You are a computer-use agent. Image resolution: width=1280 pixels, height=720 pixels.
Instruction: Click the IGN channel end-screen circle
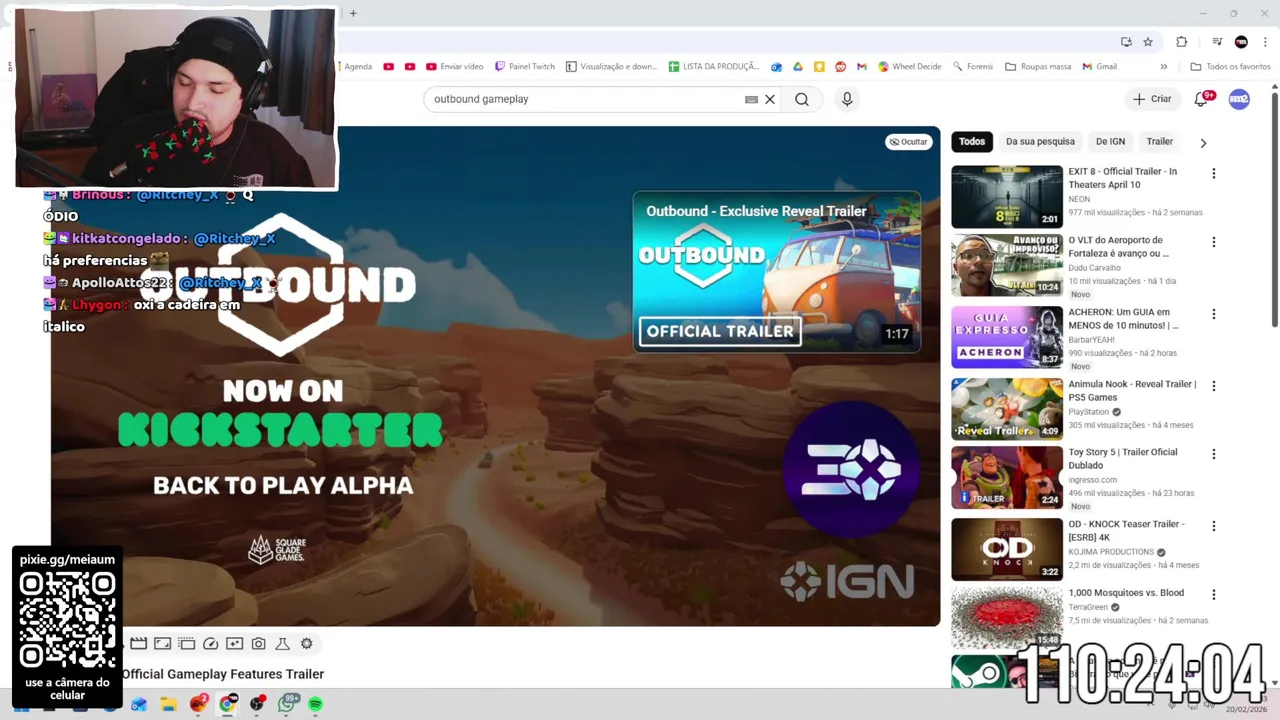coord(851,468)
